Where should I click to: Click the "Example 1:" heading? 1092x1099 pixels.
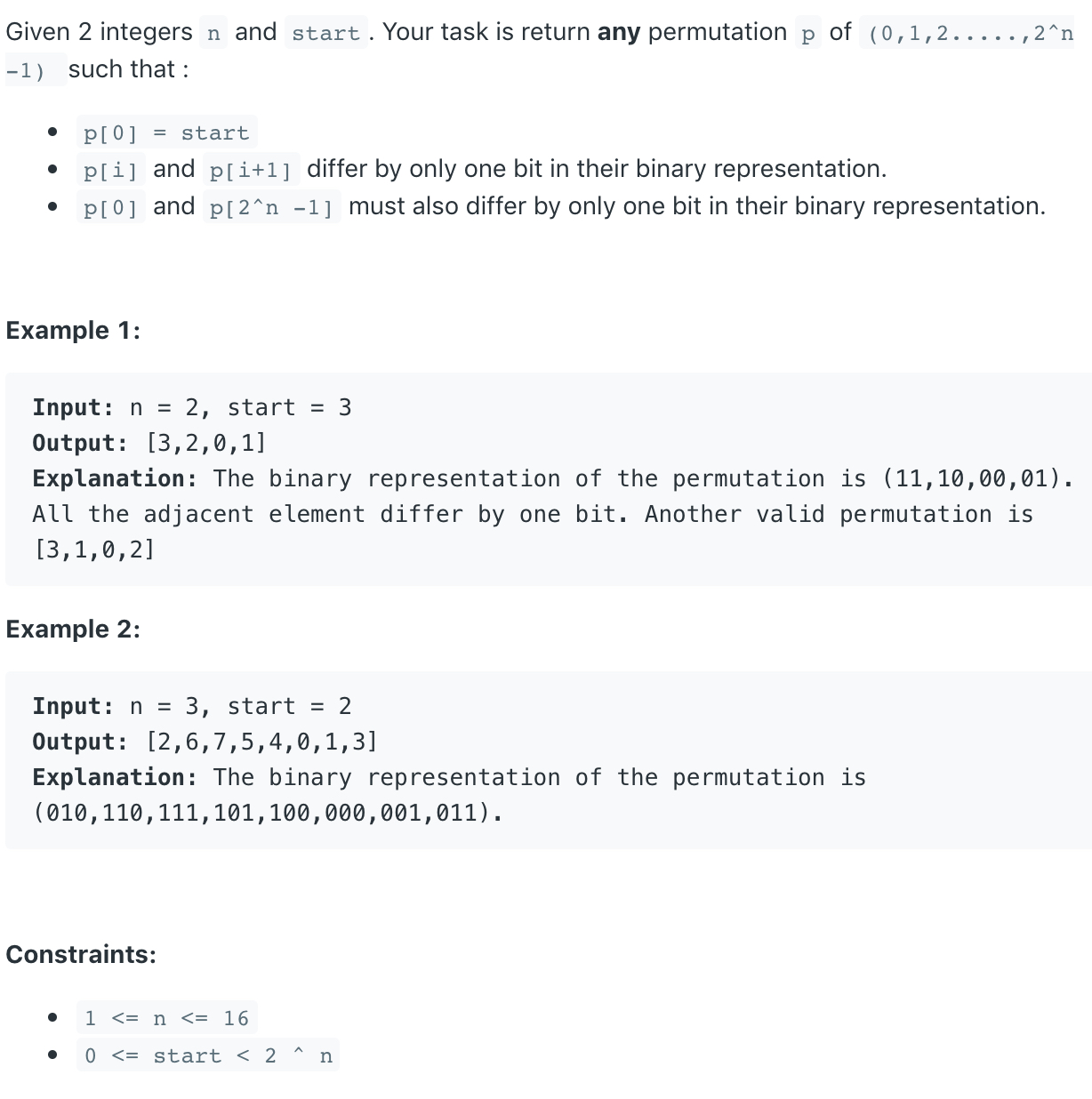(x=73, y=331)
